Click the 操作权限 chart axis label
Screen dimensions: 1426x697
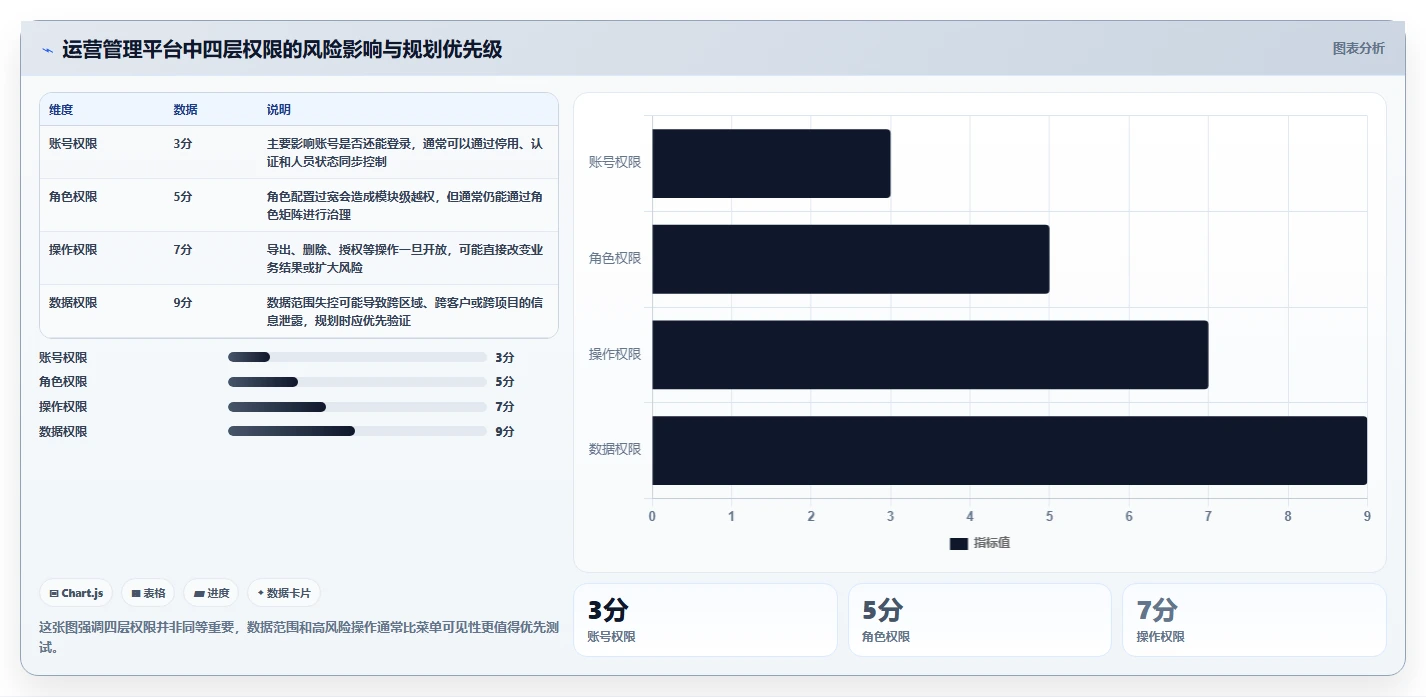pos(615,354)
